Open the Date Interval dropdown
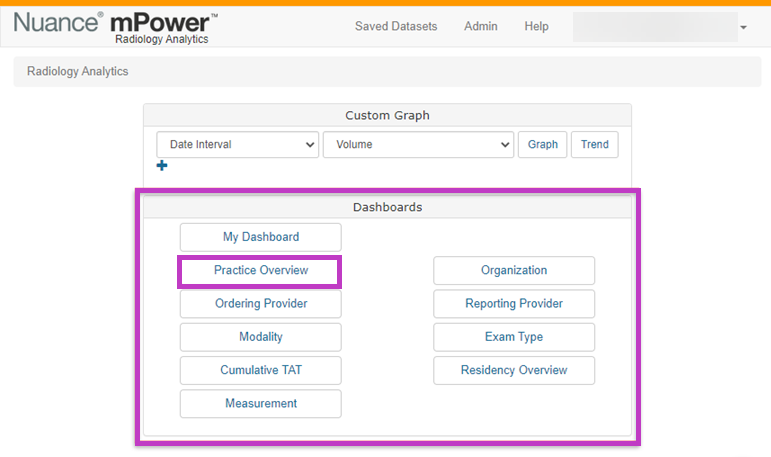This screenshot has width=771, height=457. pos(237,145)
